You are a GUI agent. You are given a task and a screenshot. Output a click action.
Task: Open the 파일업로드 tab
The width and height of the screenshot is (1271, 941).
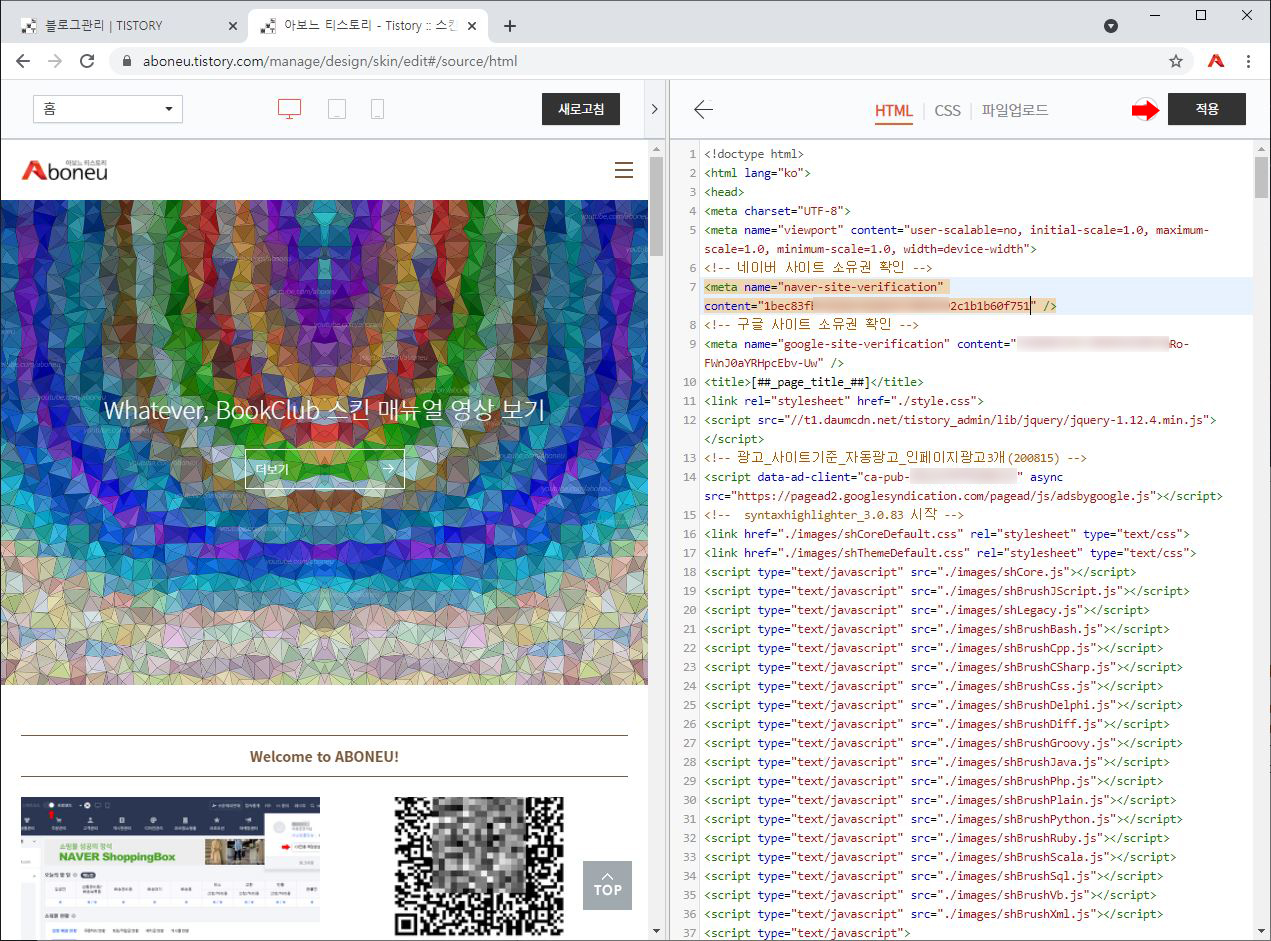click(x=1014, y=110)
